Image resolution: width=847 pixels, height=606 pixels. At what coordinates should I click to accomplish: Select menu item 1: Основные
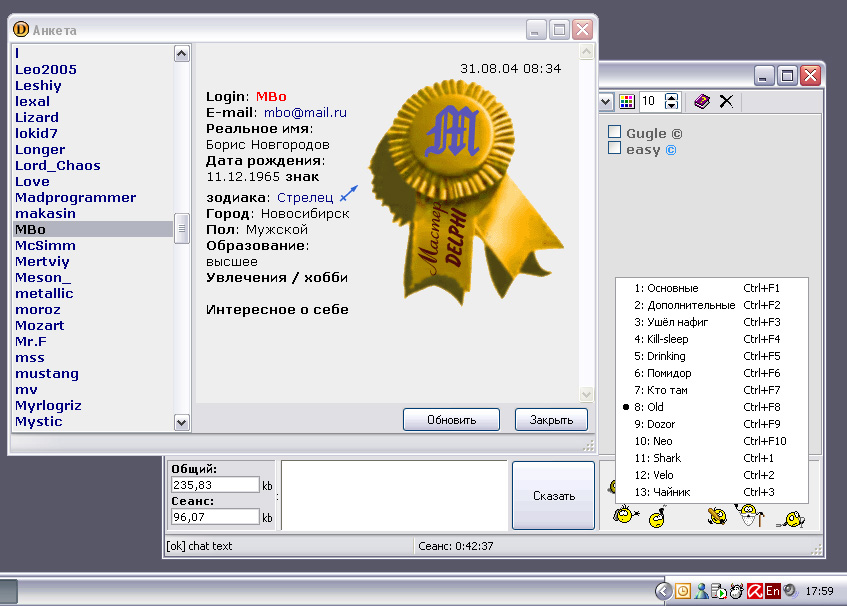(711, 288)
